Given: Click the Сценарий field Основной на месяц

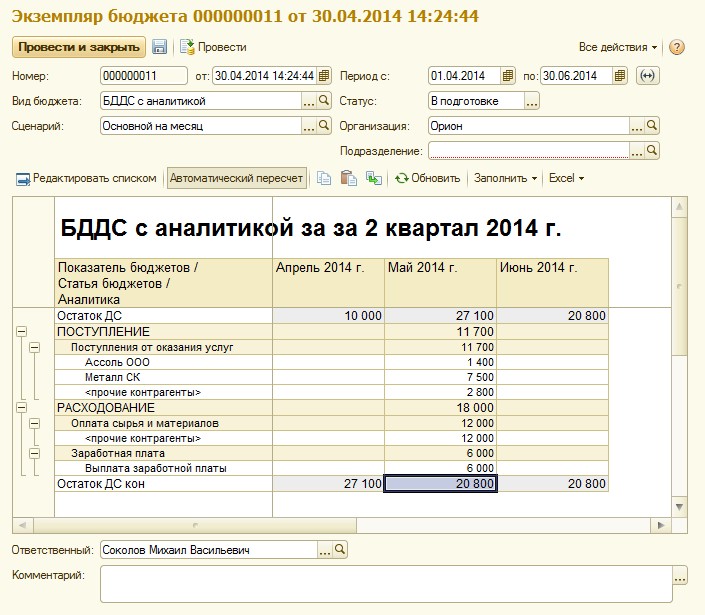Looking at the screenshot, I should pos(201,126).
